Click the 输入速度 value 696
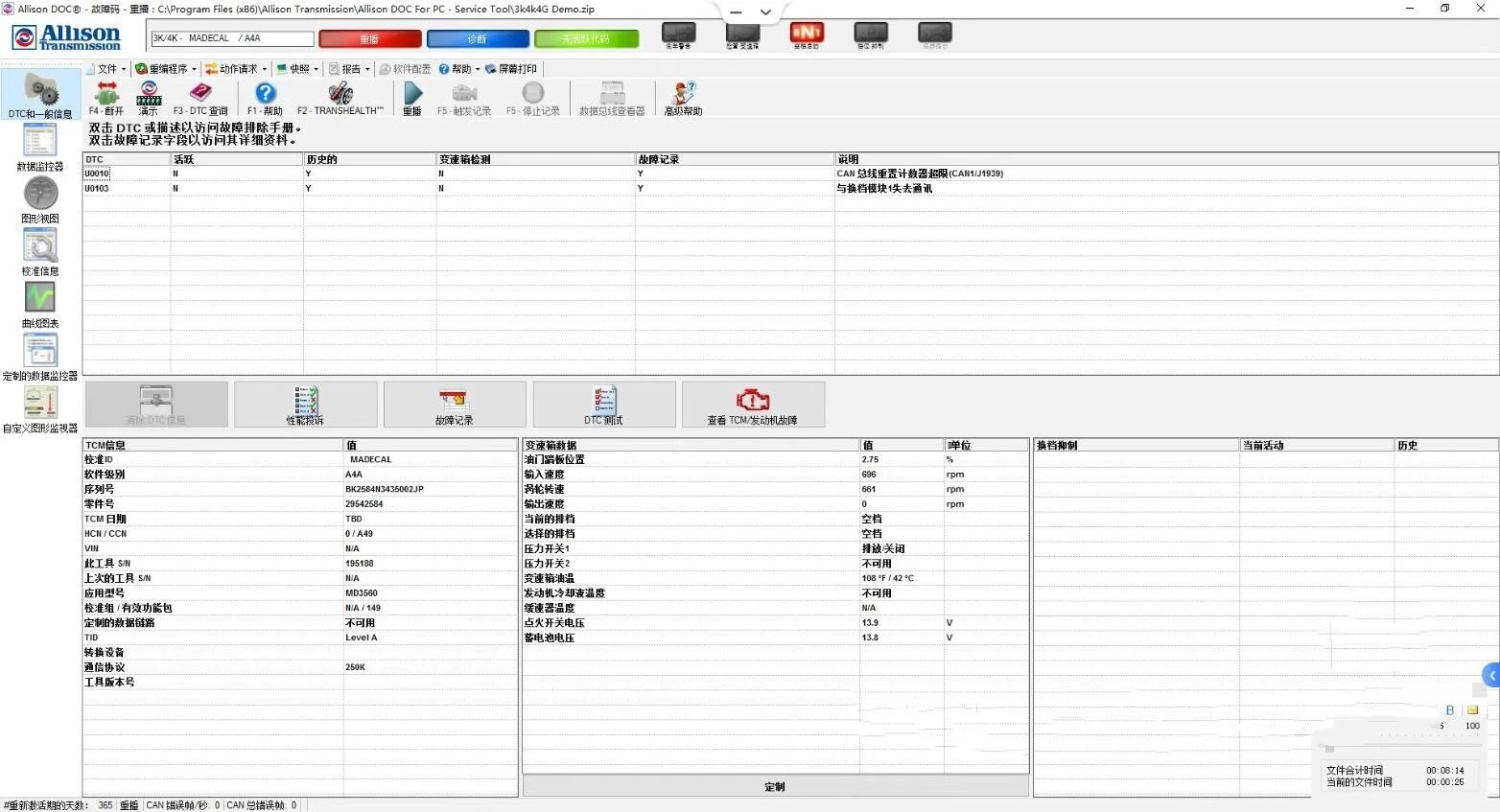 click(869, 474)
